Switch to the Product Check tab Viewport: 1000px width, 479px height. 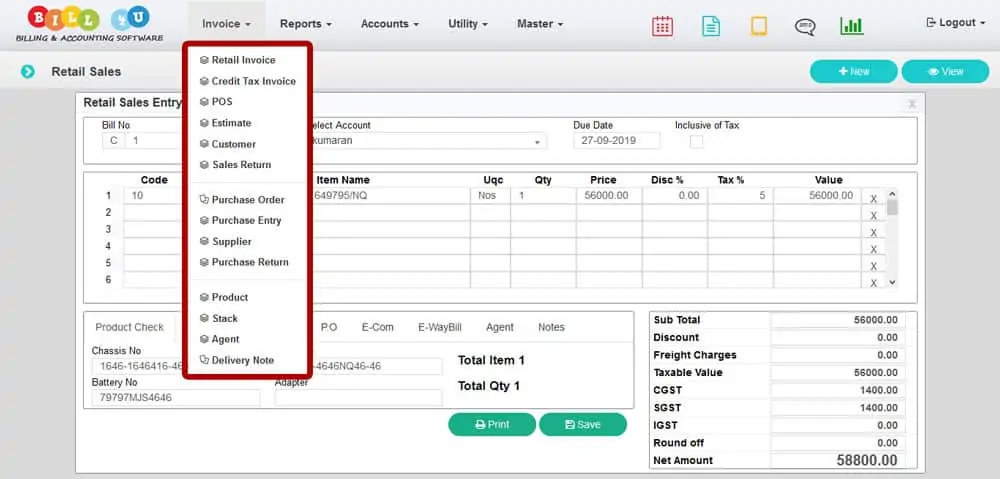(x=129, y=327)
